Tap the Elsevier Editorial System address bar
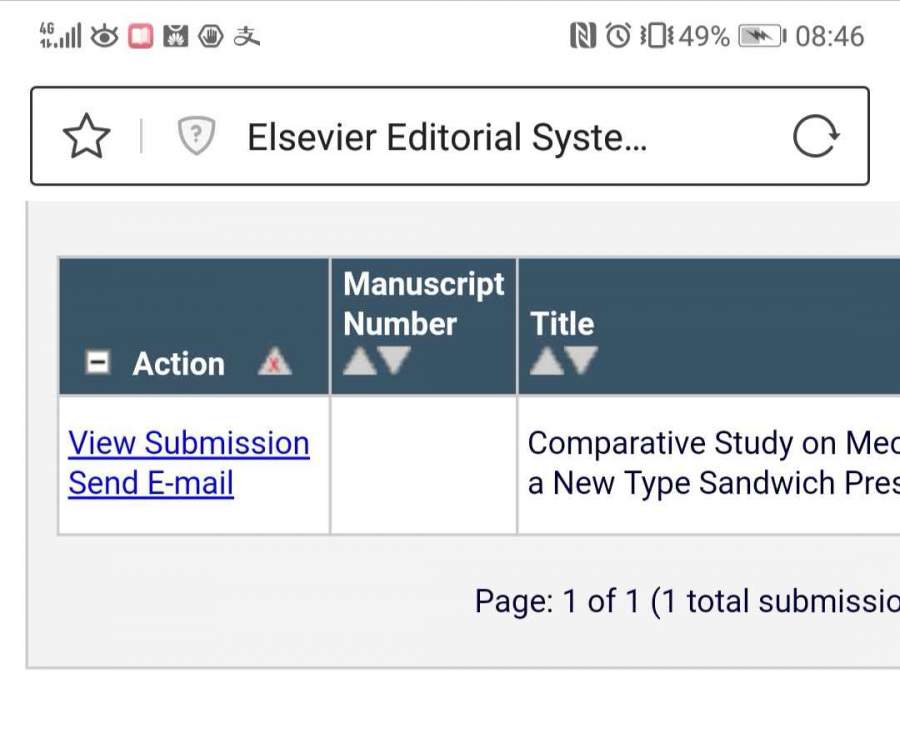This screenshot has height=752, width=900. [x=447, y=137]
